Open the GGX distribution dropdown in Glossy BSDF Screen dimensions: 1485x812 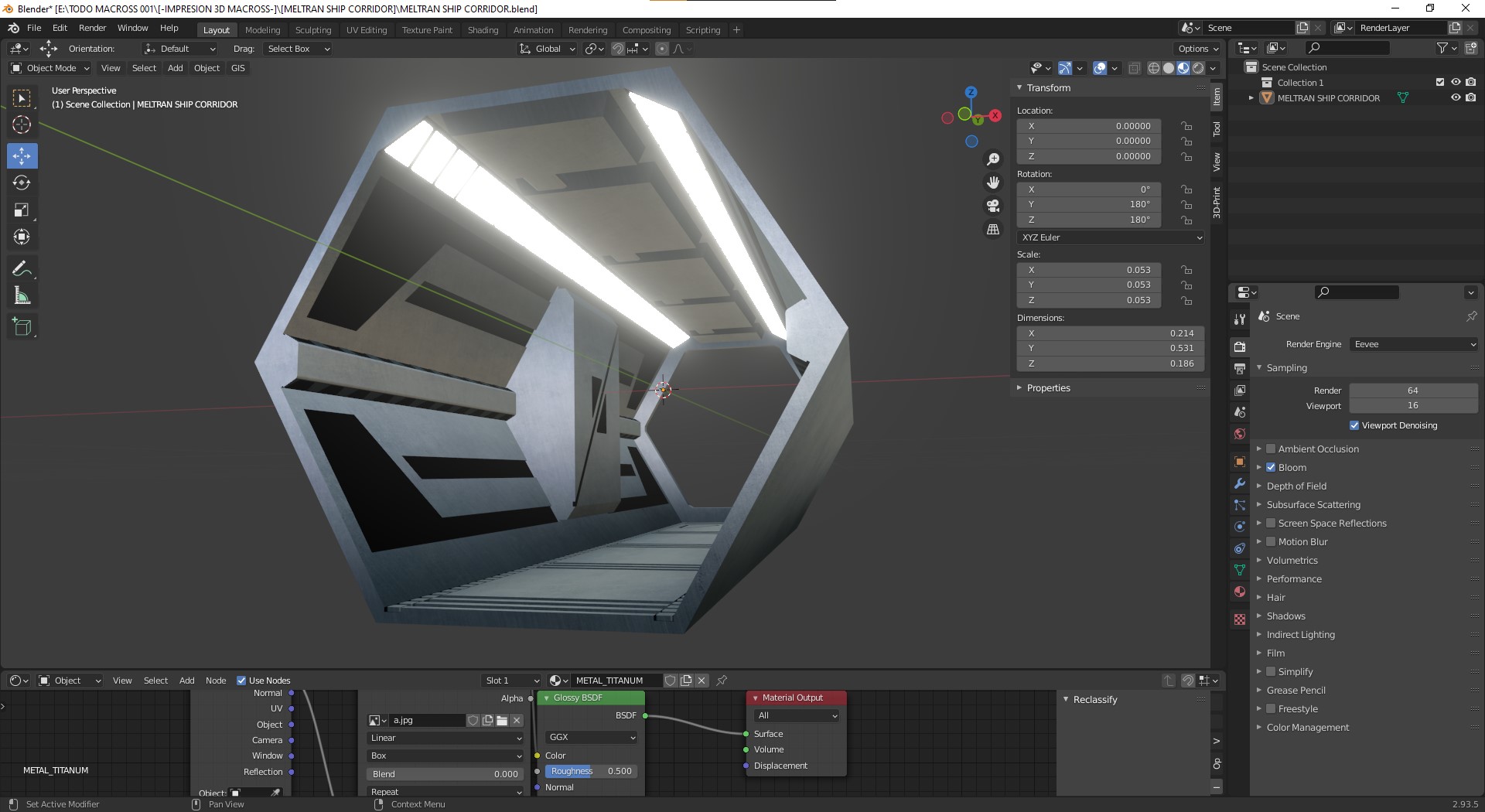tap(590, 737)
